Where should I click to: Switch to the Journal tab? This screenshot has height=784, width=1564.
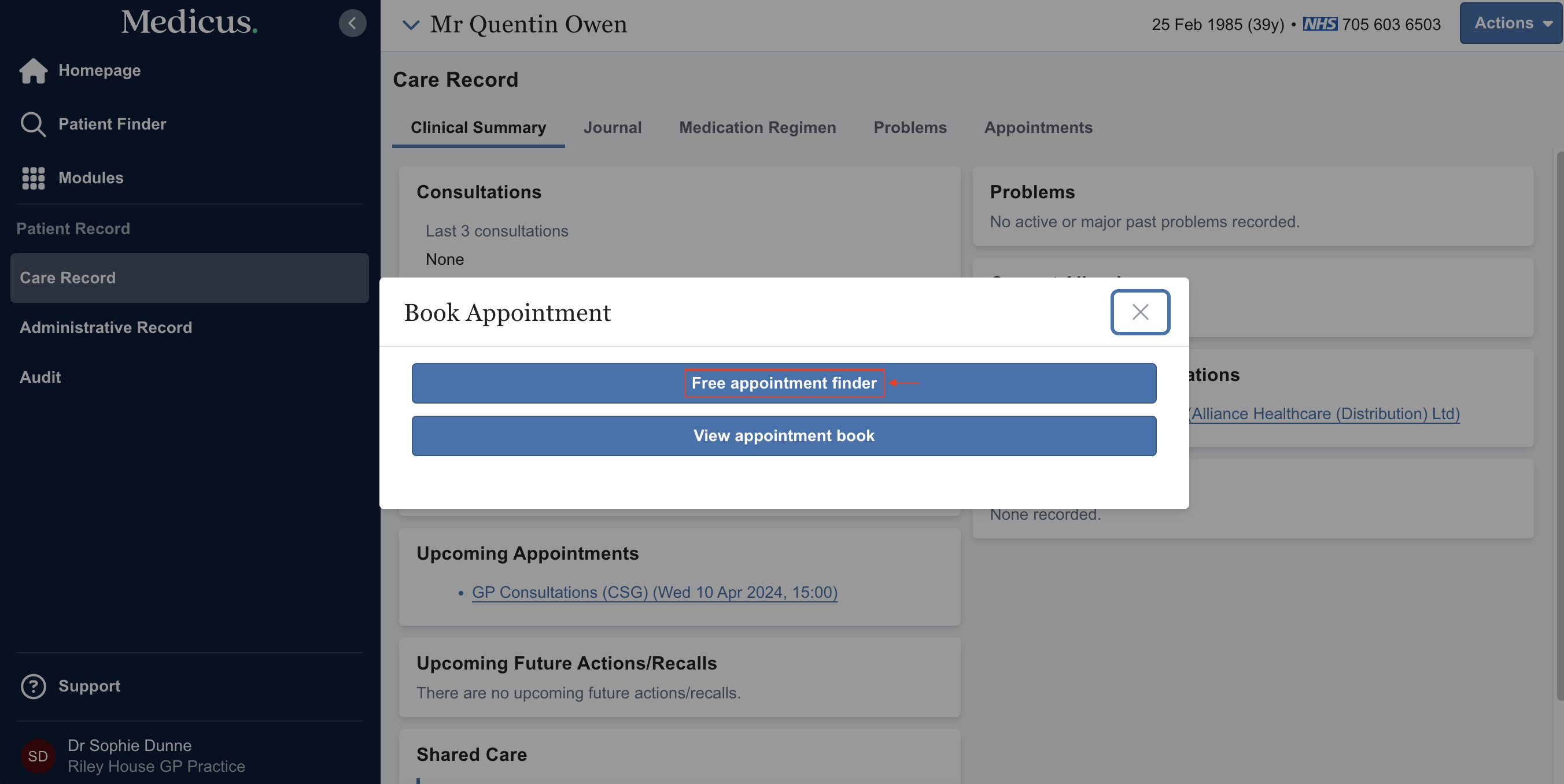point(612,127)
